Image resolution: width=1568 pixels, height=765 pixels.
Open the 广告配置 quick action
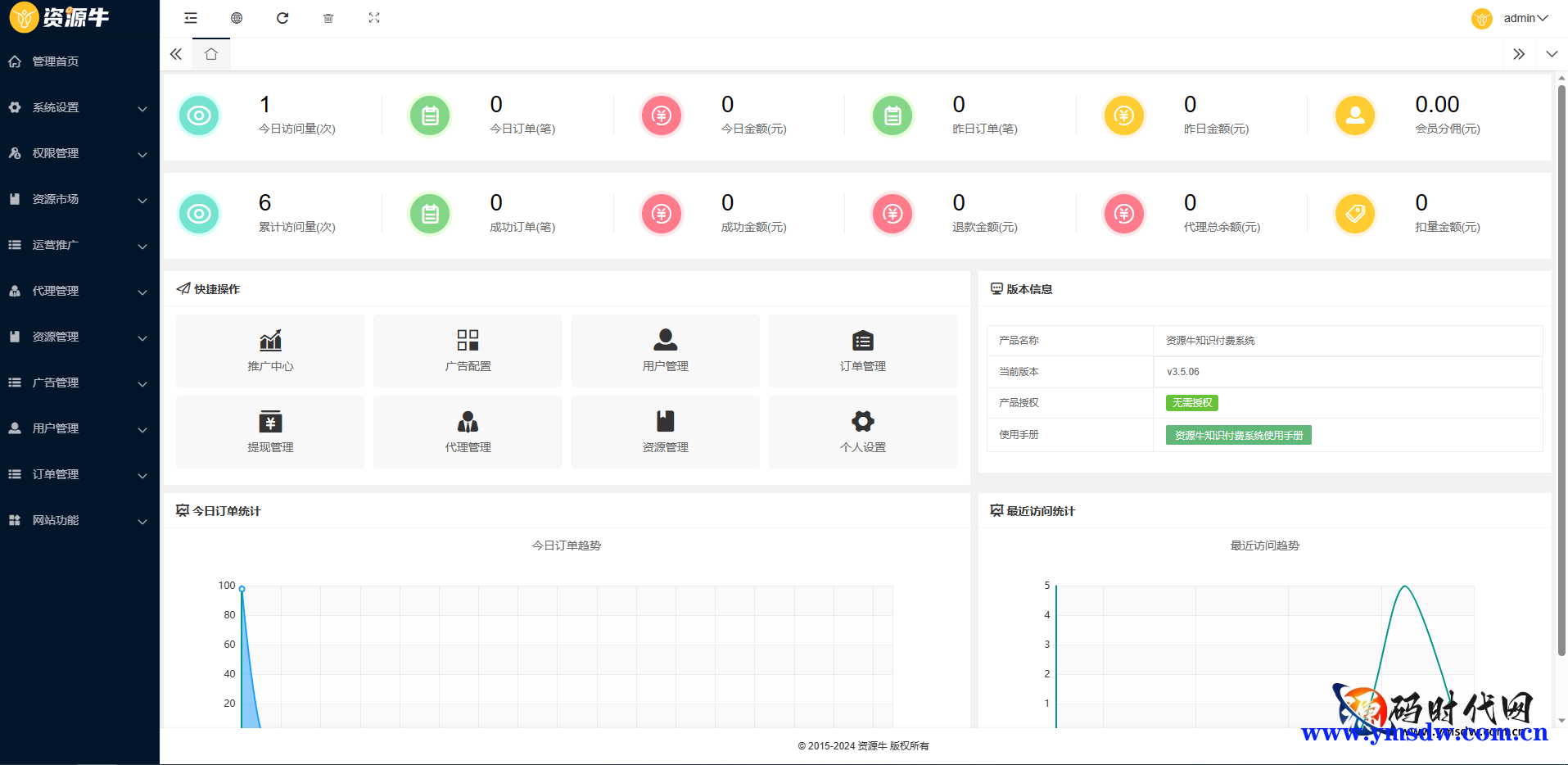[x=468, y=351]
